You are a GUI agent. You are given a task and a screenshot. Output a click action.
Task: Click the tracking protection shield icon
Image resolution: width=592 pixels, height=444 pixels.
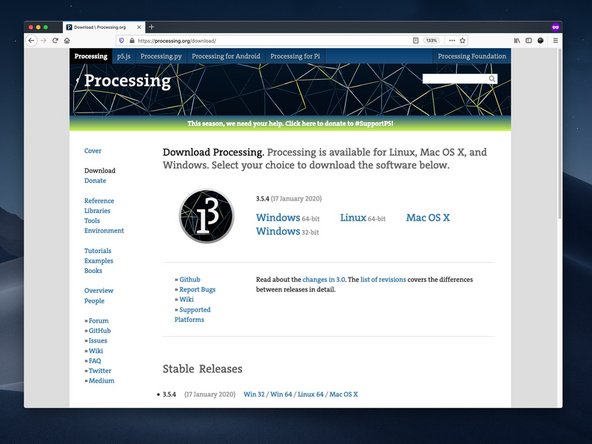pyautogui.click(x=121, y=40)
